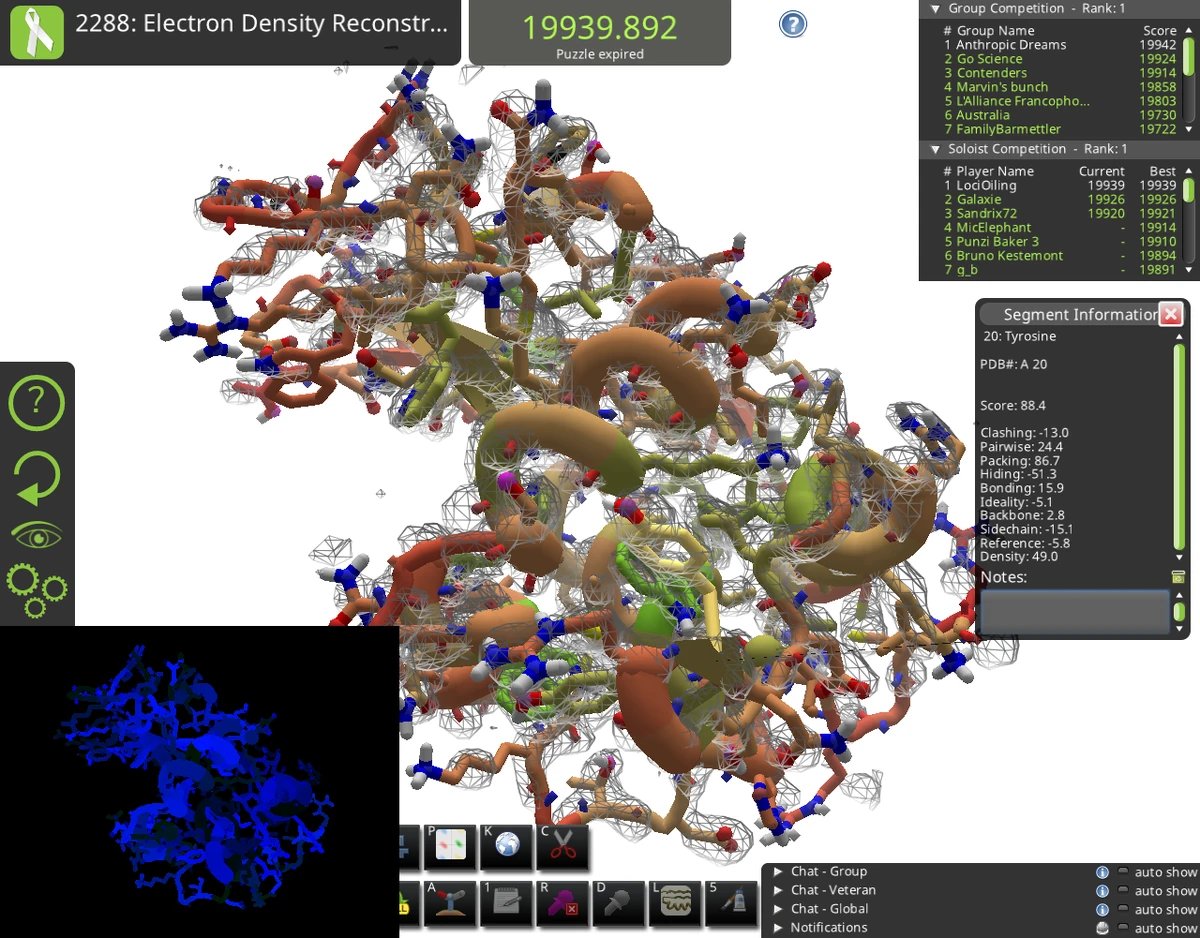The width and height of the screenshot is (1200, 938).
Task: Open the Help panel via question mark icon
Action: (37, 403)
